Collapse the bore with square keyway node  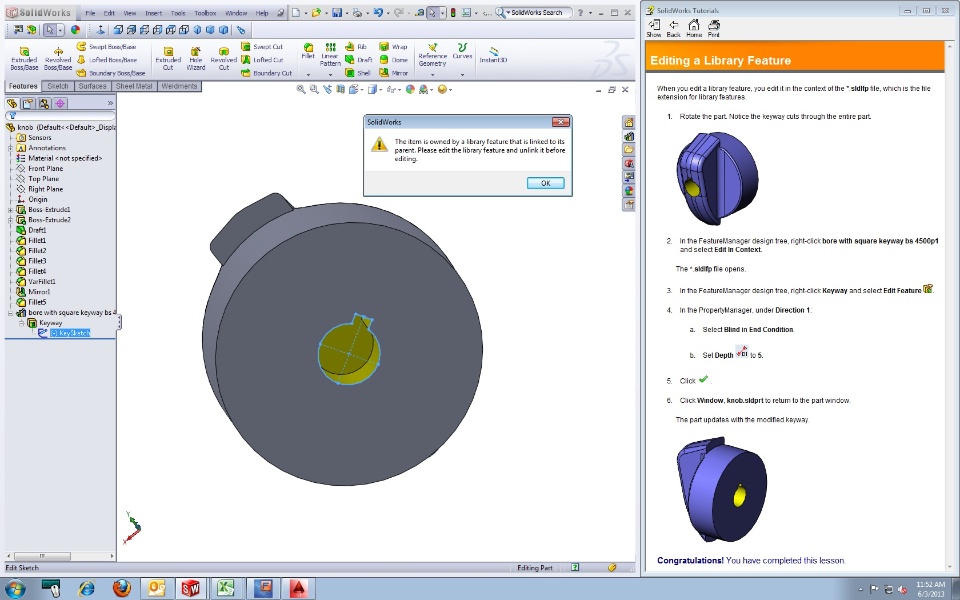tap(10, 313)
